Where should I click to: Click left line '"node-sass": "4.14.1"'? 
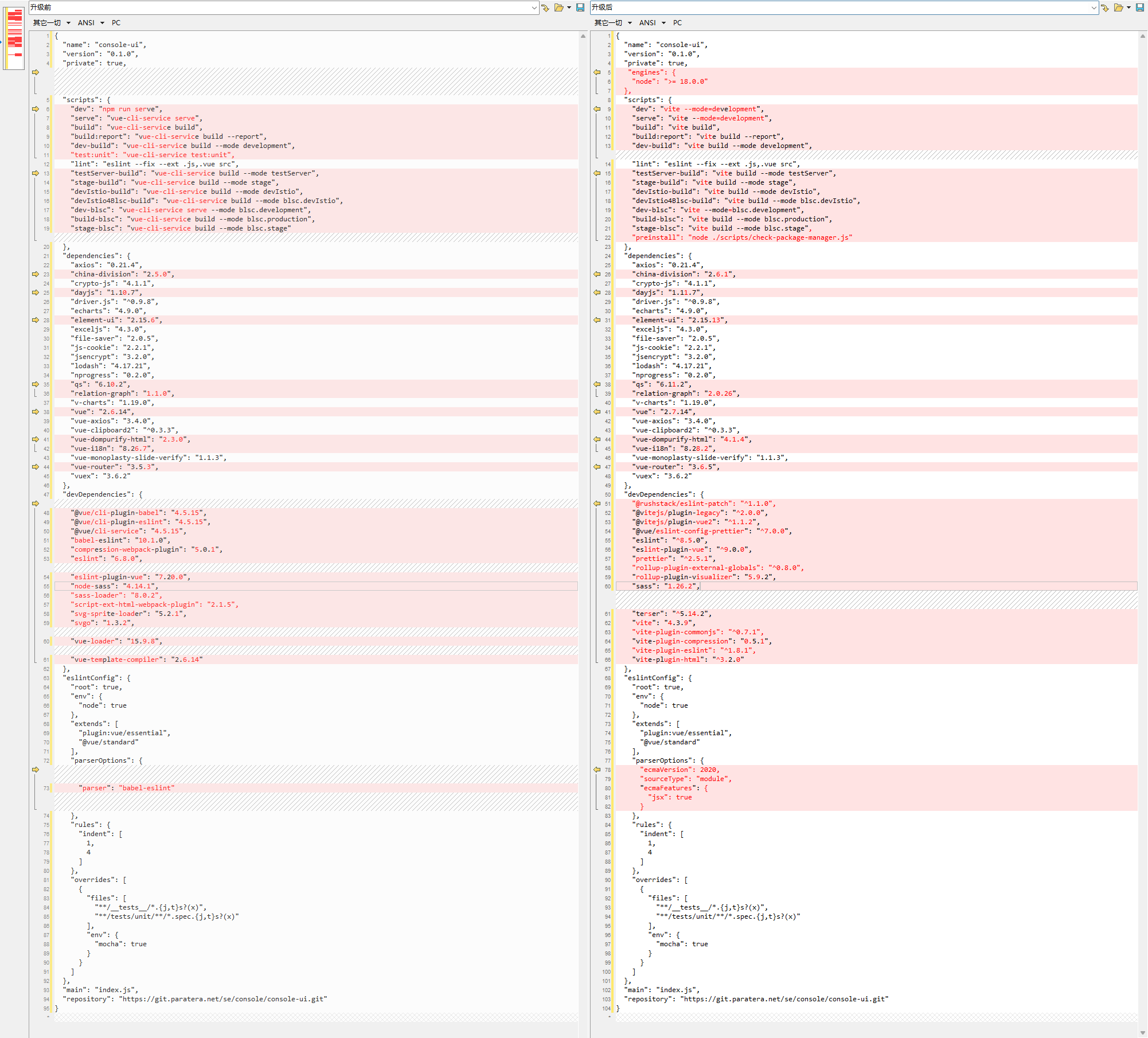click(115, 586)
